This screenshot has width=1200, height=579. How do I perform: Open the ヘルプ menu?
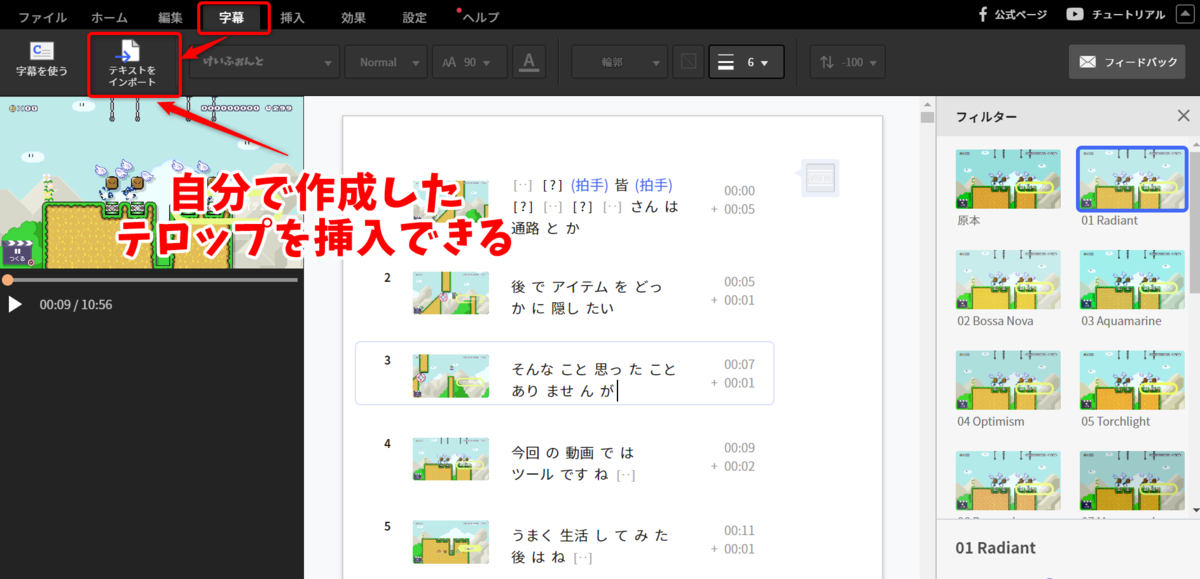481,17
